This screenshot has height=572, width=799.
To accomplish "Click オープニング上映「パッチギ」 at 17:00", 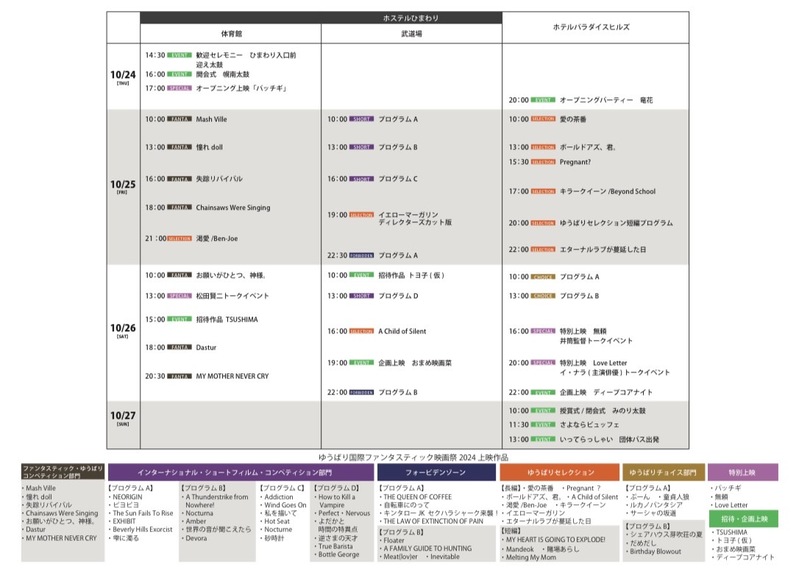I will [216, 89].
